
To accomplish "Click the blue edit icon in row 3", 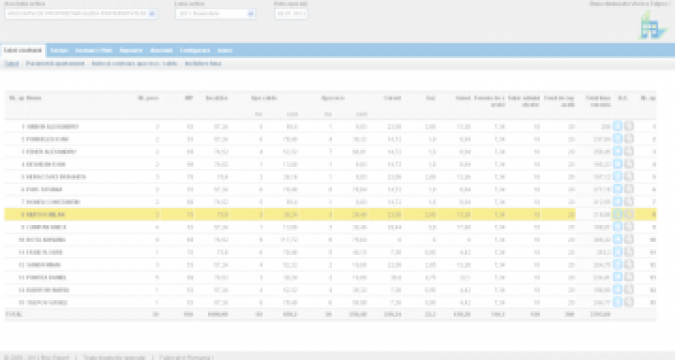I will (618, 151).
